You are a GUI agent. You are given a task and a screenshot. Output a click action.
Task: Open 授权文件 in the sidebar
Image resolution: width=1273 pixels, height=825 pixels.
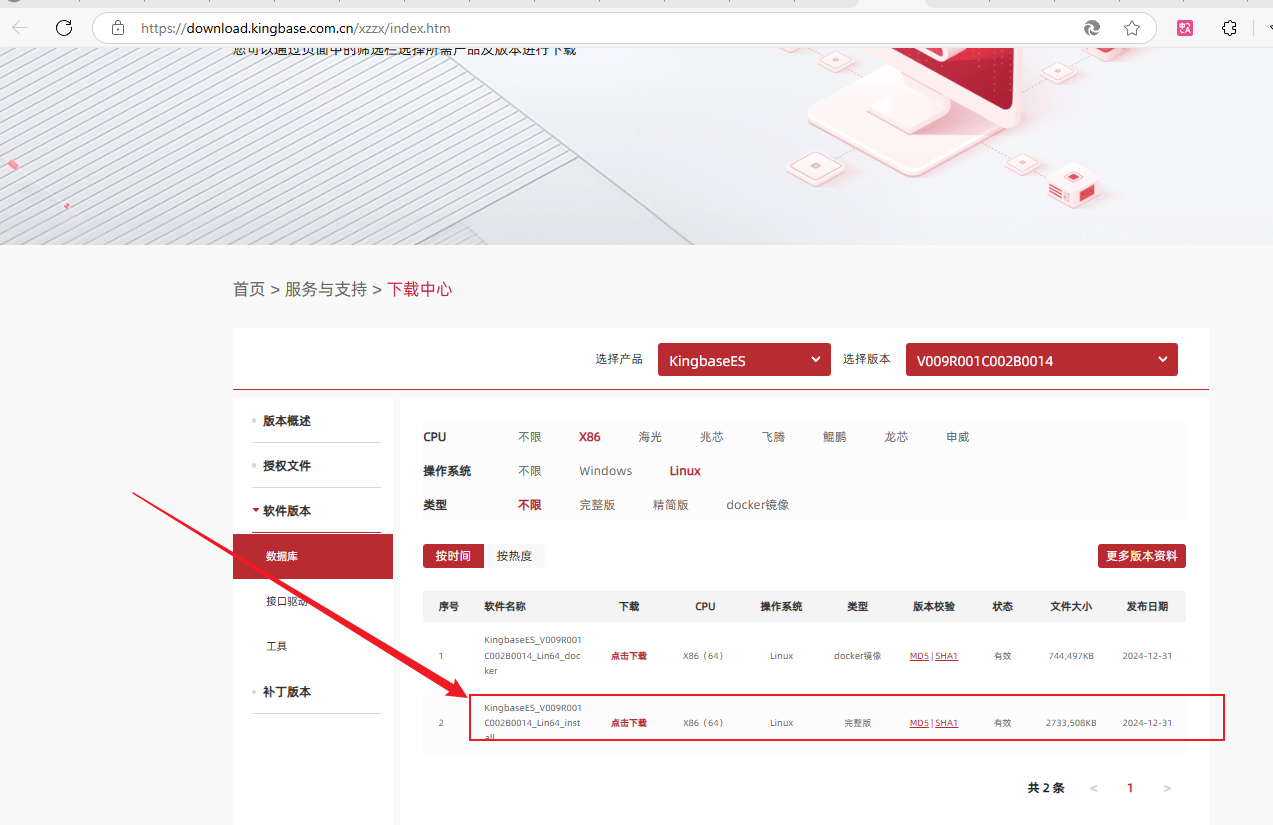coord(286,466)
